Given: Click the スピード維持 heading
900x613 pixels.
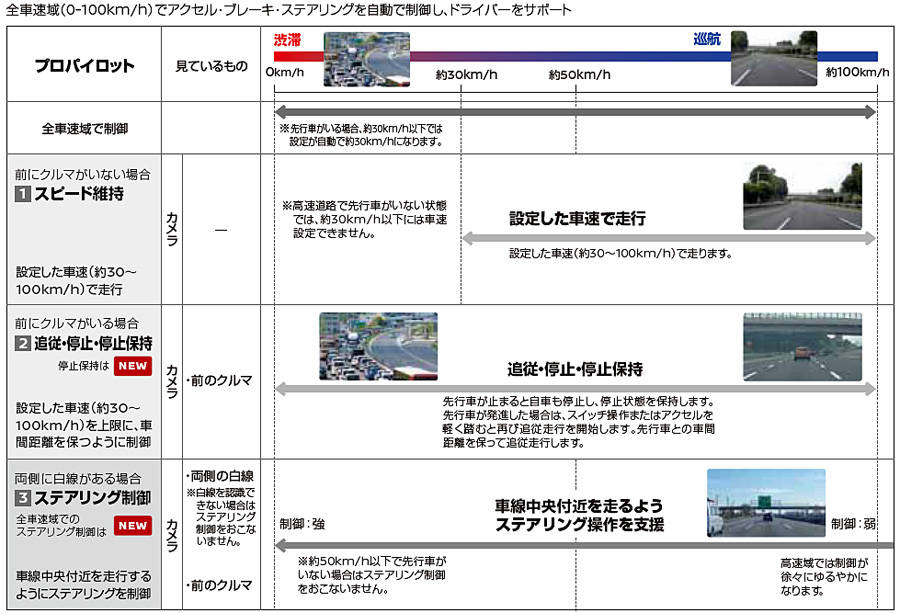Looking at the screenshot, I should pos(79,193).
